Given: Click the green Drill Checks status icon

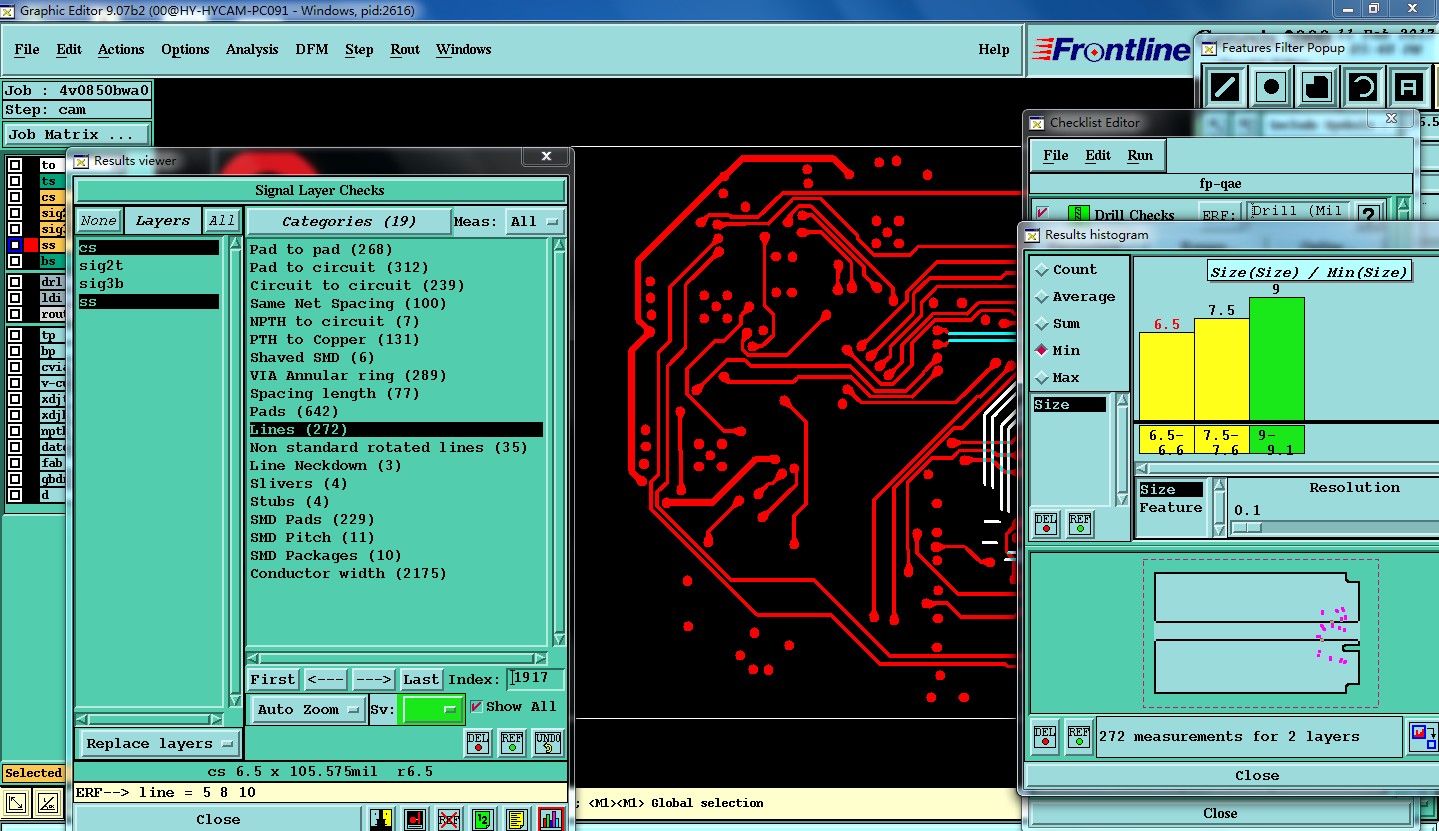Looking at the screenshot, I should [x=1078, y=214].
